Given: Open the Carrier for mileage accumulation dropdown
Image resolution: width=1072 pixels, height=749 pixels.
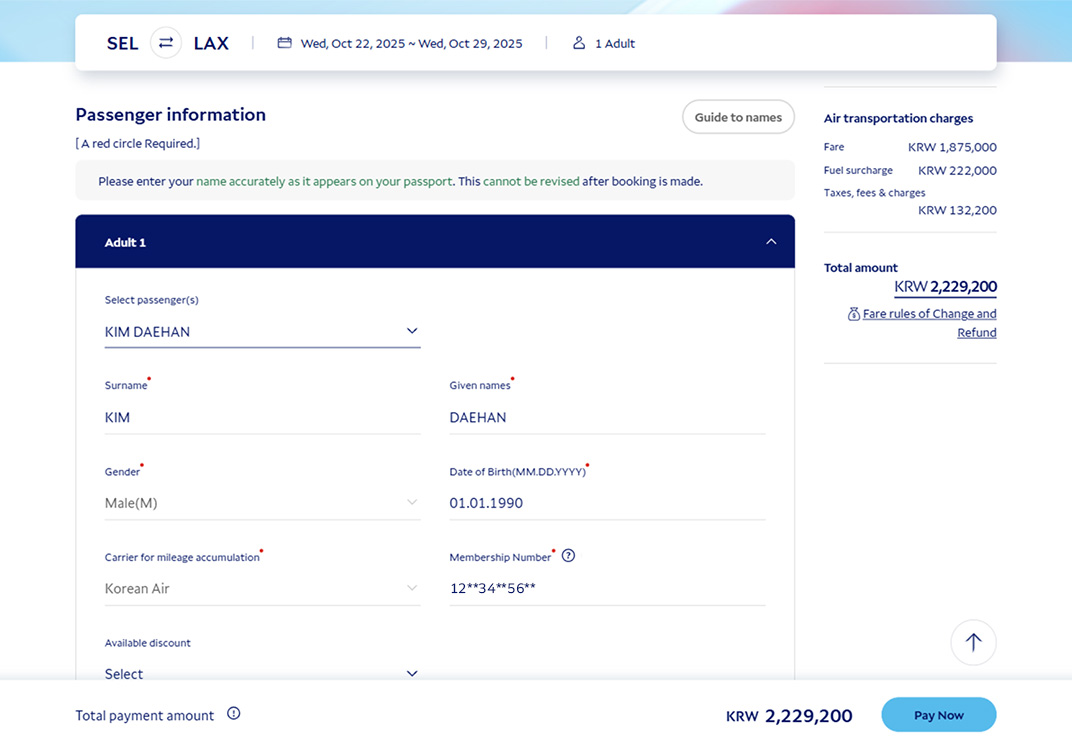Looking at the screenshot, I should (x=263, y=588).
